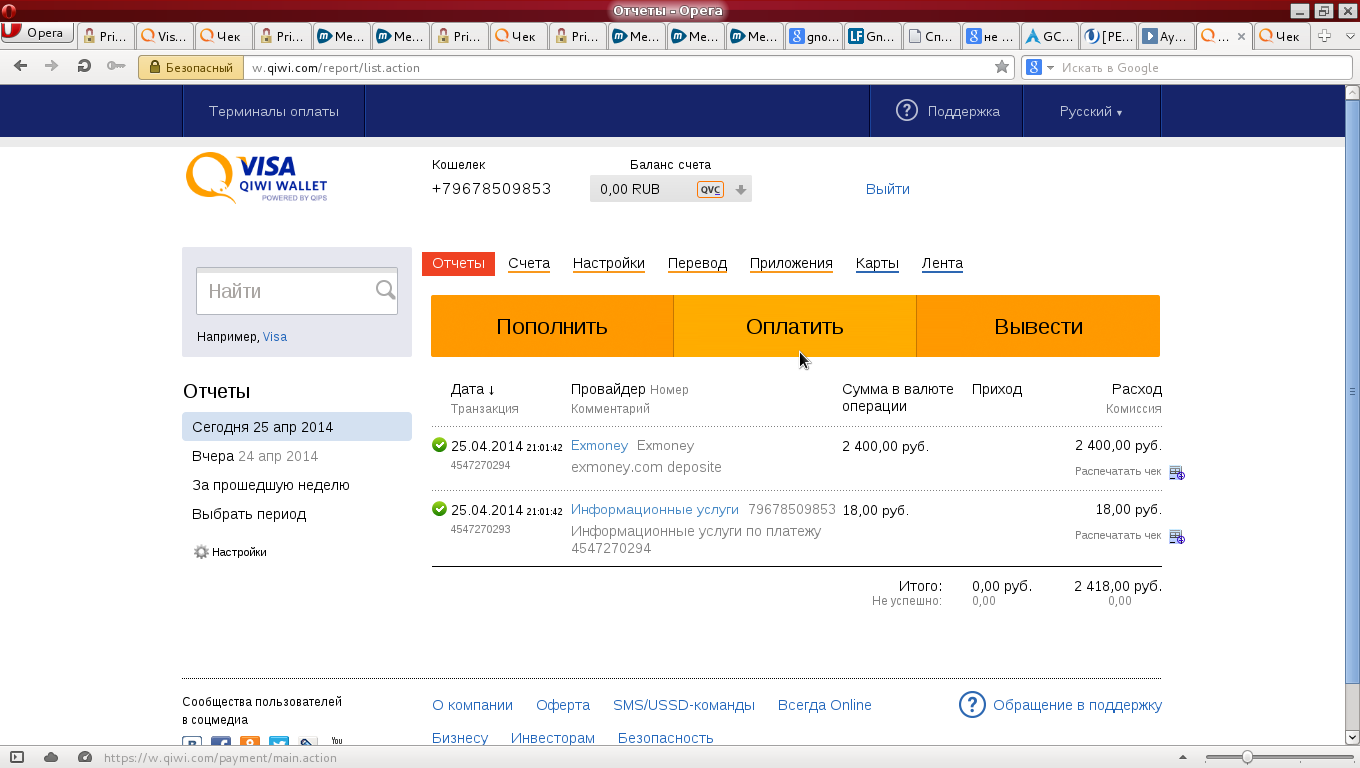Open the zoom options arrow in status bar
Image resolution: width=1360 pixels, height=768 pixels.
pyautogui.click(x=1181, y=757)
